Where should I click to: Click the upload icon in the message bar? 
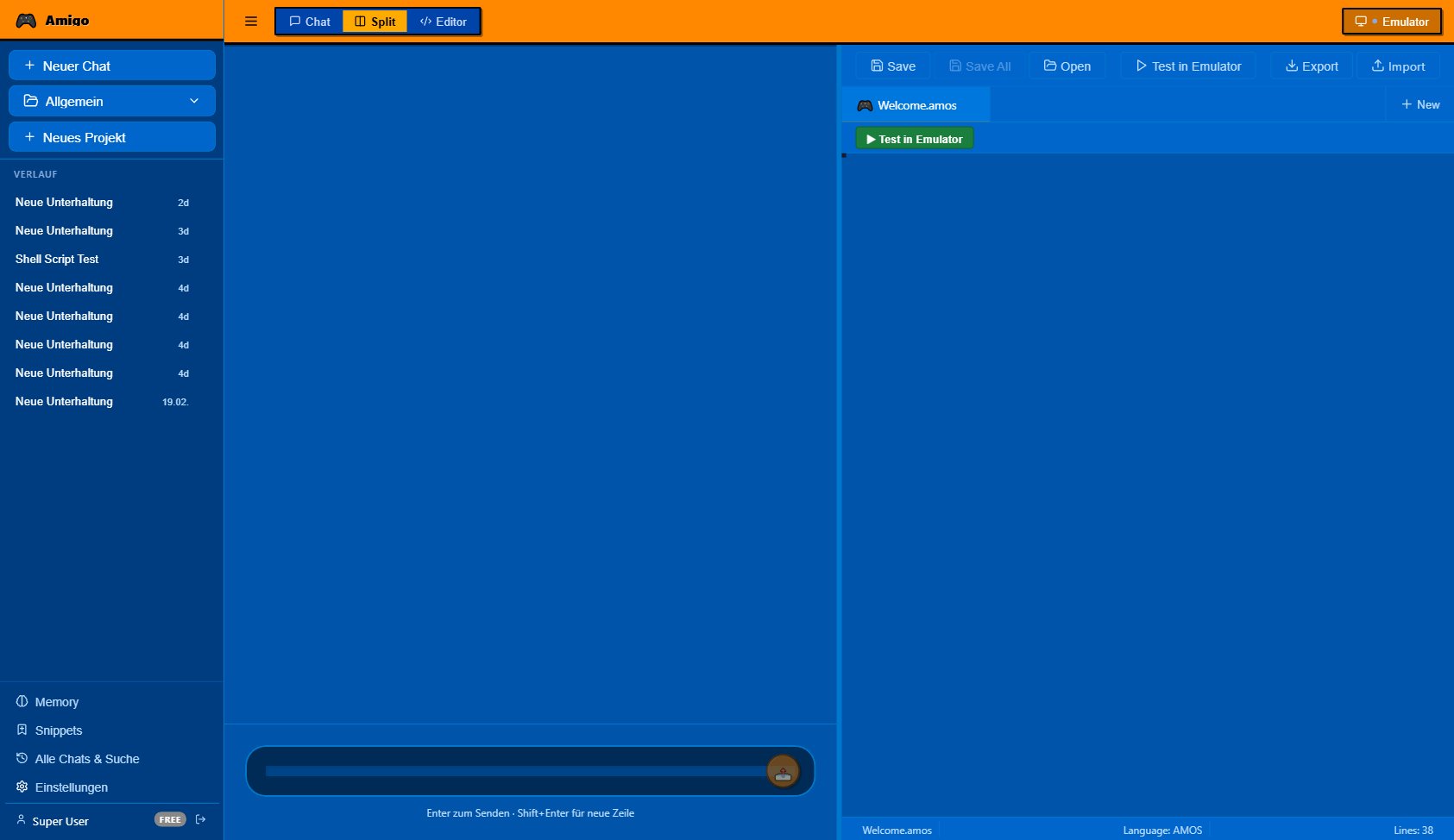[783, 770]
